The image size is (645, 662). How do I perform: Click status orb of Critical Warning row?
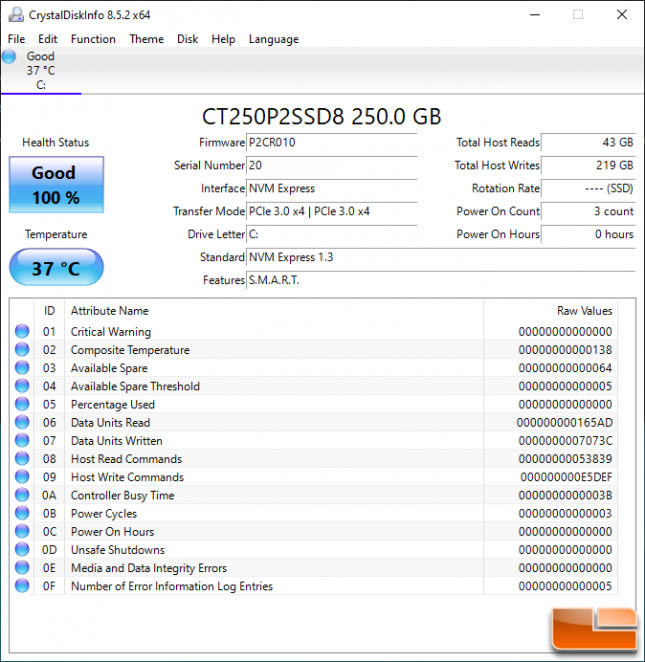pyautogui.click(x=22, y=331)
